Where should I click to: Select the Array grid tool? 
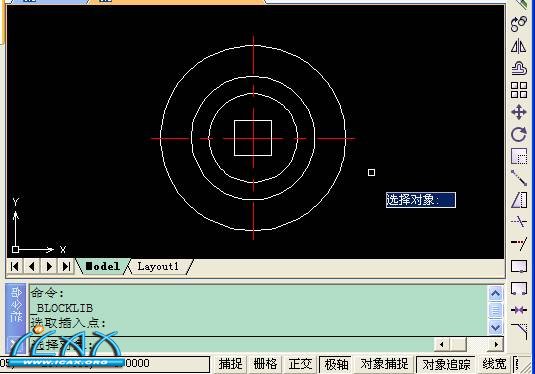point(519,90)
